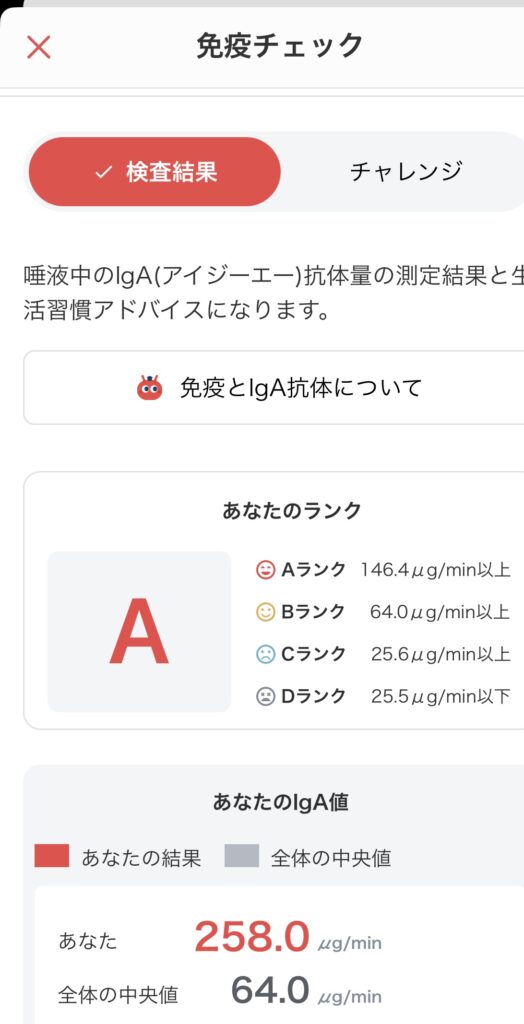Select the Dランク 25.5μg/min以下 row
This screenshot has width=524, height=1024.
pyautogui.click(x=383, y=696)
